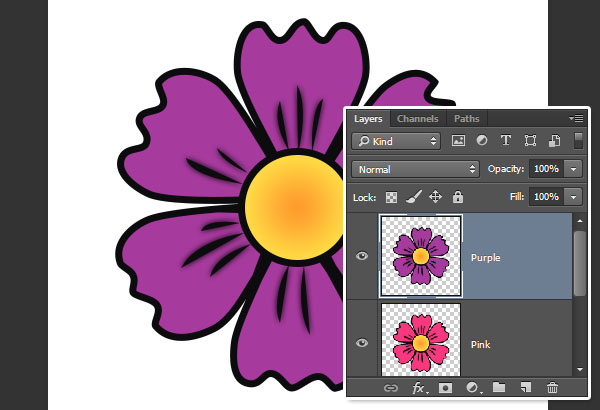600x410 pixels.
Task: Click the Link layers icon
Action: click(391, 388)
